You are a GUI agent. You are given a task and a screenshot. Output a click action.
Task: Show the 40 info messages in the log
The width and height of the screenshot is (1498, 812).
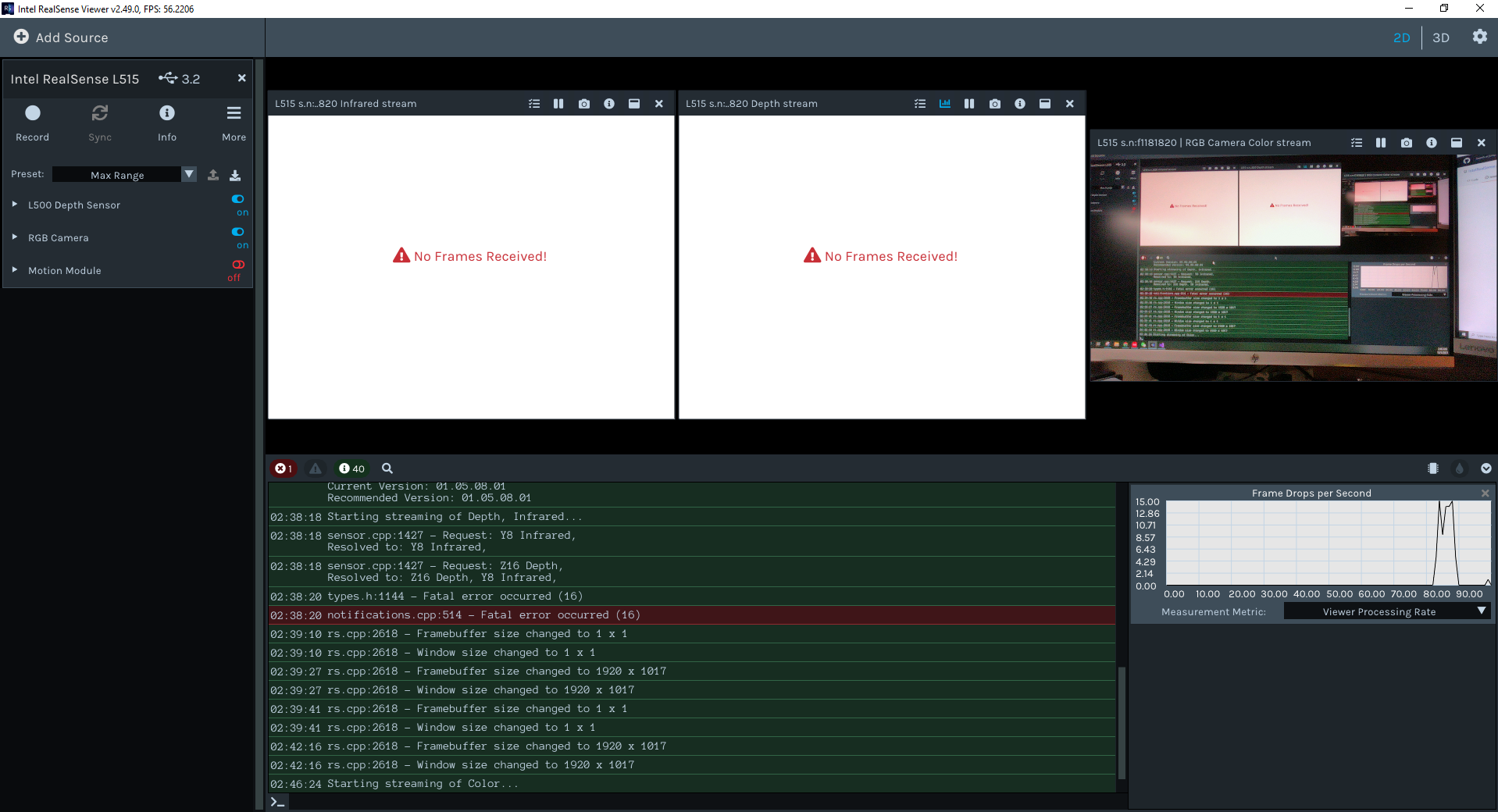point(351,468)
